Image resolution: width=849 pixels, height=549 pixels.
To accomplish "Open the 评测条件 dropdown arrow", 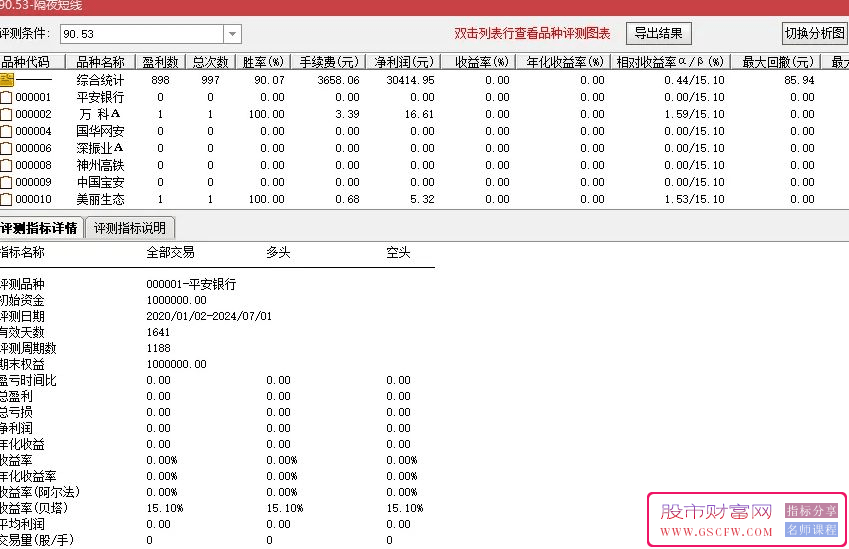I will pyautogui.click(x=232, y=34).
